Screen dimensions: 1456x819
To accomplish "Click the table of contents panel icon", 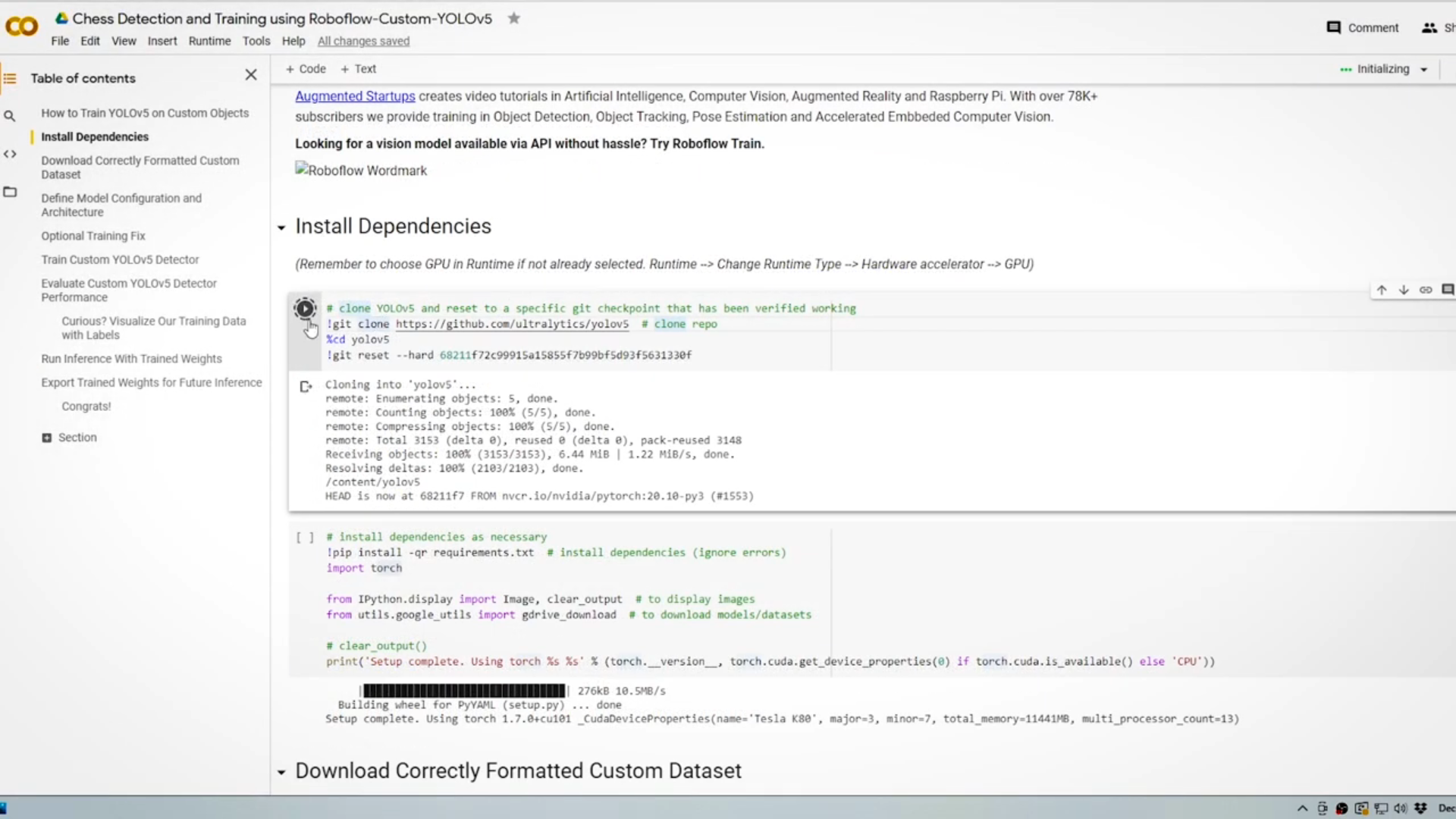I will tap(10, 78).
